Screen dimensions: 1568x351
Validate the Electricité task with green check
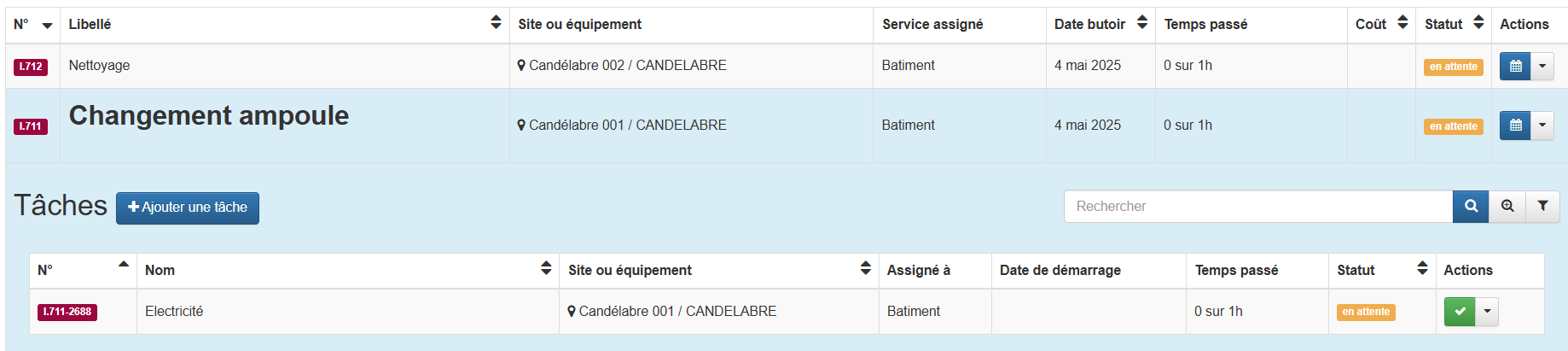click(x=1460, y=312)
